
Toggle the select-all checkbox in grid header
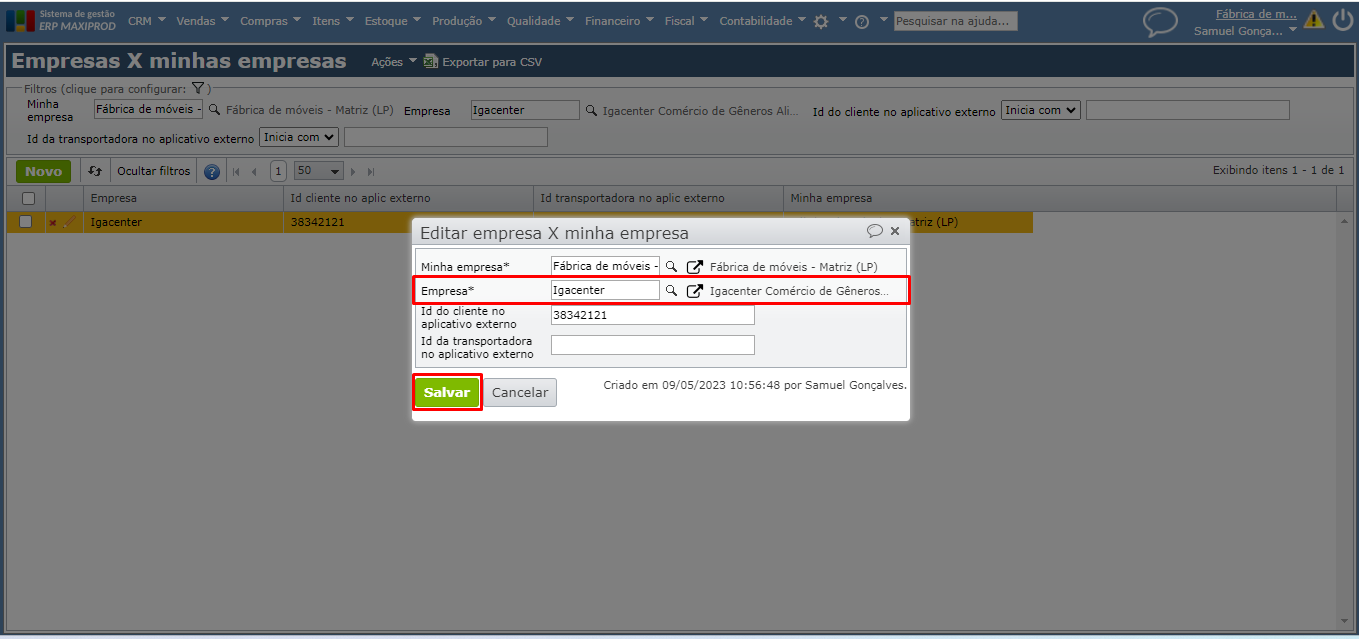[x=27, y=198]
